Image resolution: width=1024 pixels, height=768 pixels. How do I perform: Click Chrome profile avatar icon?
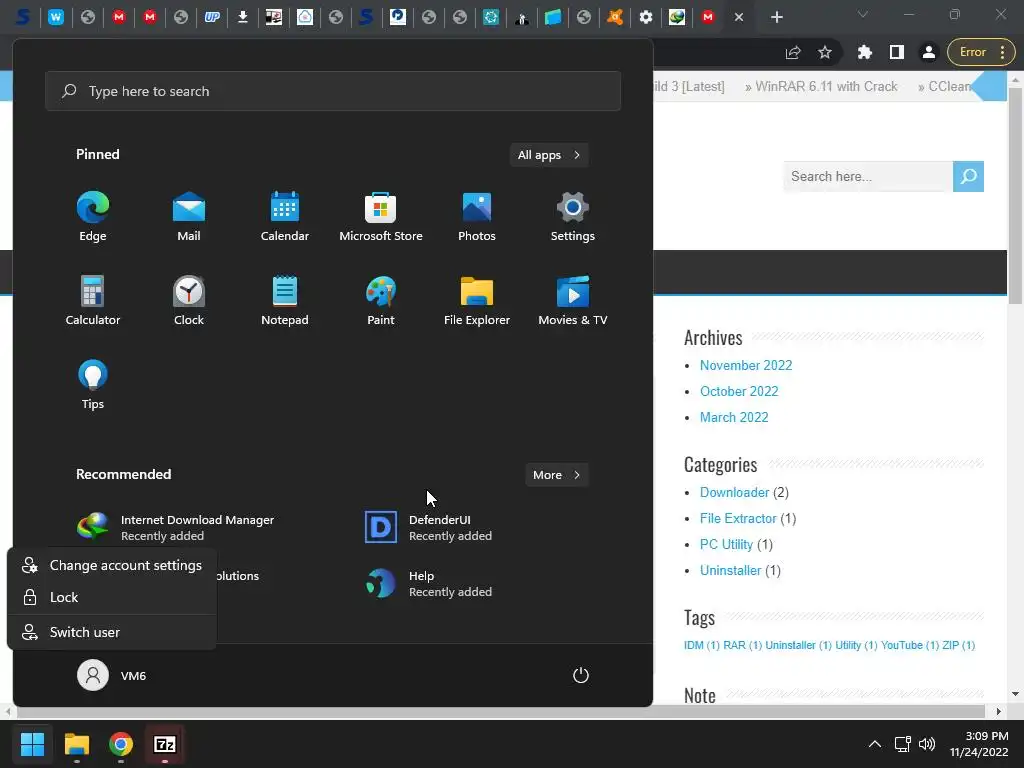(929, 52)
